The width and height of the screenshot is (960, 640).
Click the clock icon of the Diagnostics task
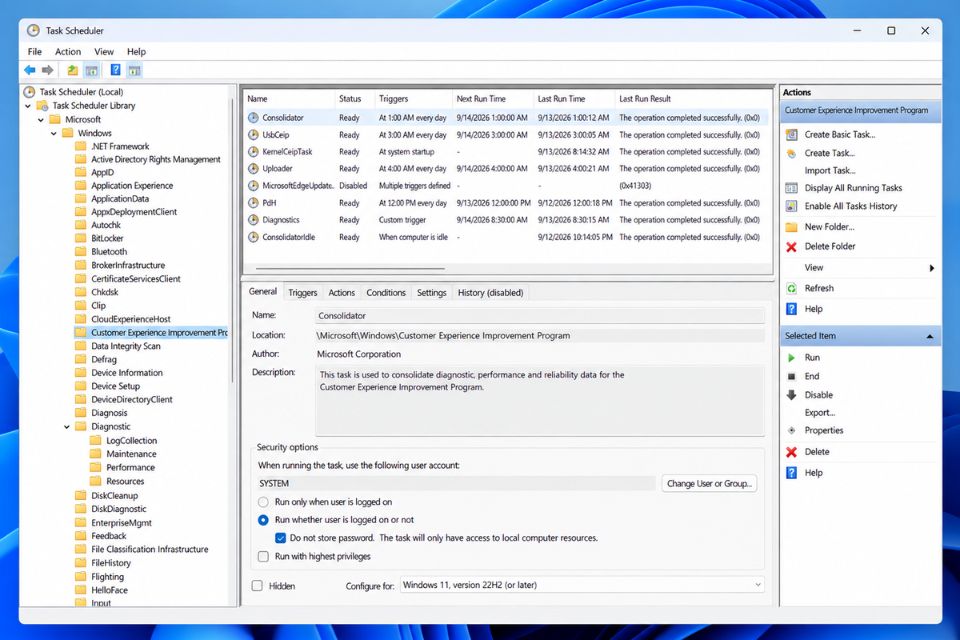pyautogui.click(x=253, y=220)
